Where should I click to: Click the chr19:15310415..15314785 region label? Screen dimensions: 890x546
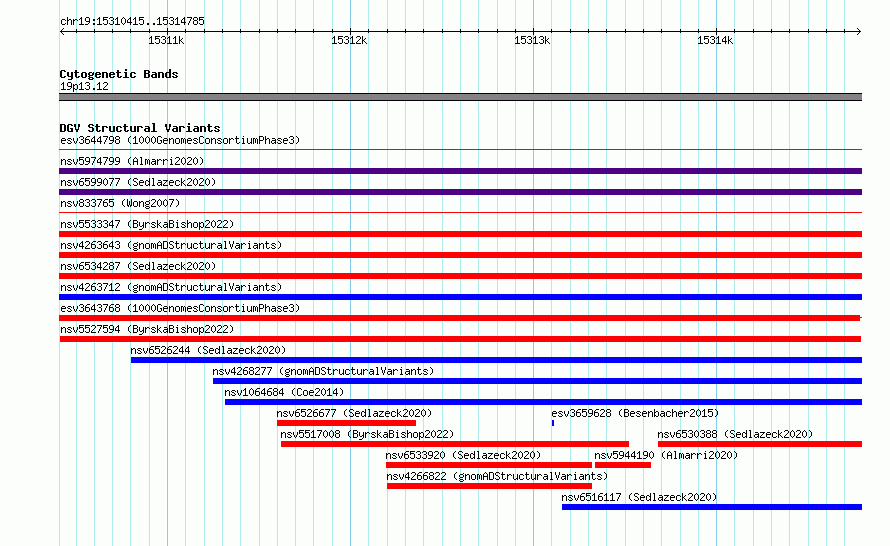(x=132, y=22)
